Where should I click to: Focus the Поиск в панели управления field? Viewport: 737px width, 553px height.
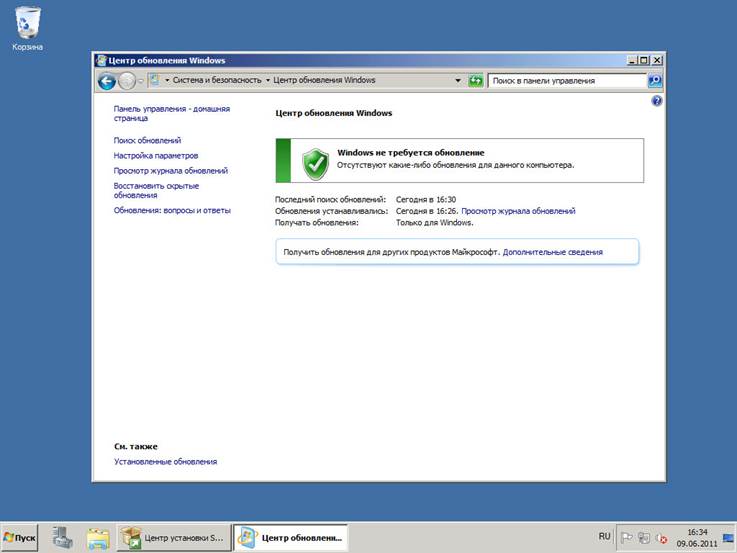567,81
